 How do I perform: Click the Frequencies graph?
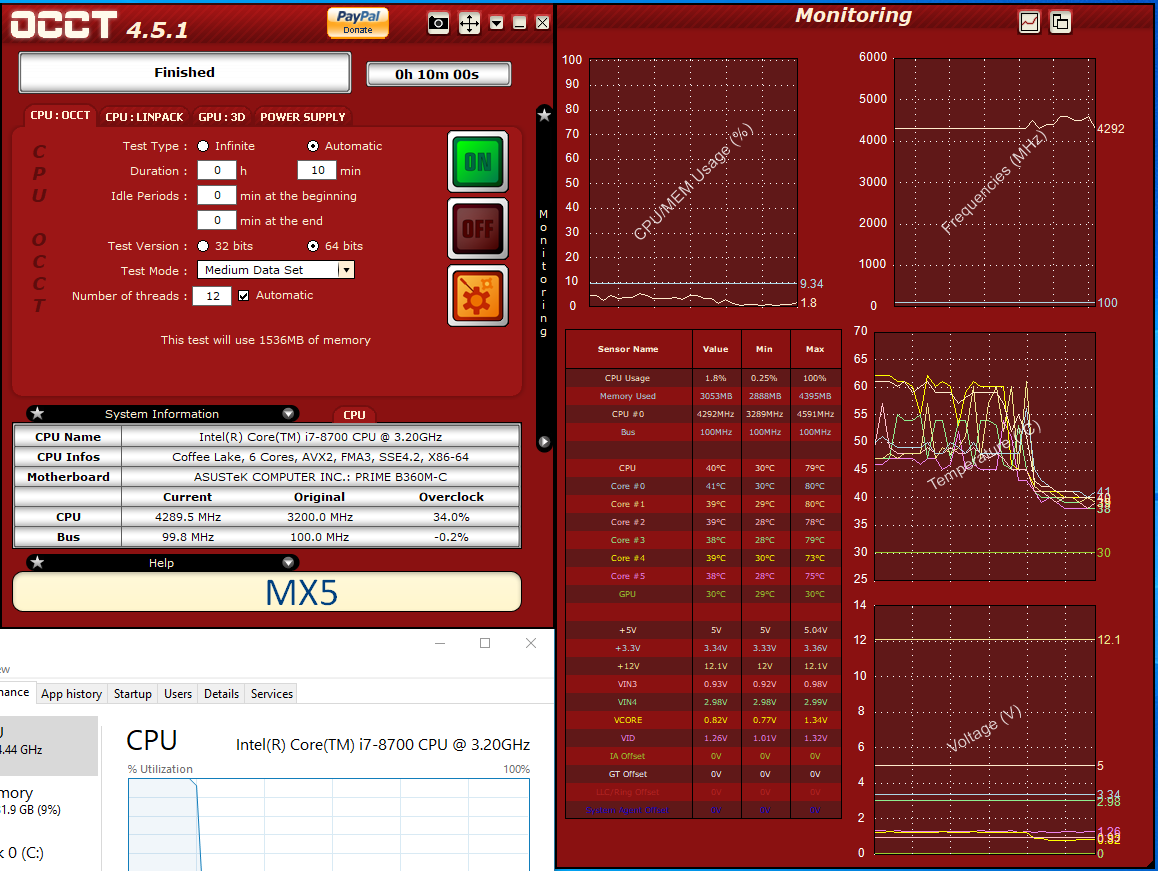tap(995, 182)
